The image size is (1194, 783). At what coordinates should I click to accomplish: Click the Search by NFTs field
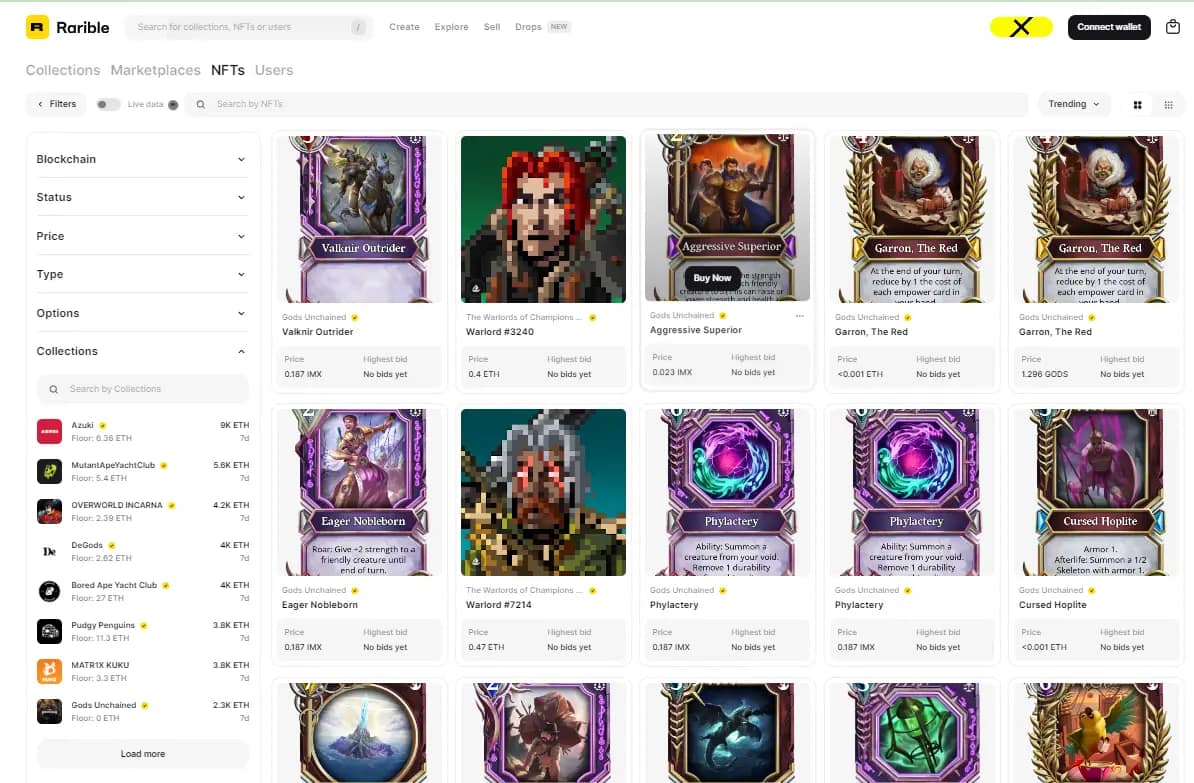click(x=607, y=104)
